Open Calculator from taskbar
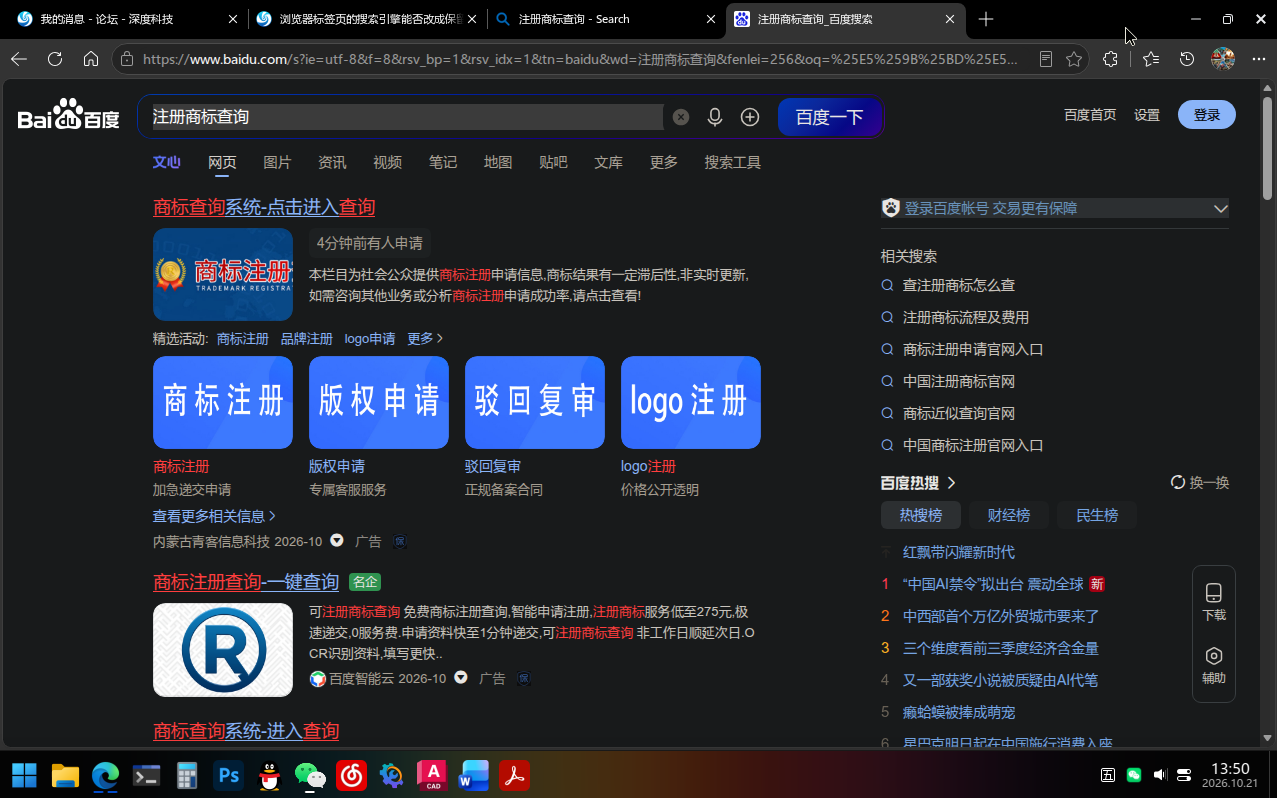Screen dimensions: 1277x798 (188, 775)
